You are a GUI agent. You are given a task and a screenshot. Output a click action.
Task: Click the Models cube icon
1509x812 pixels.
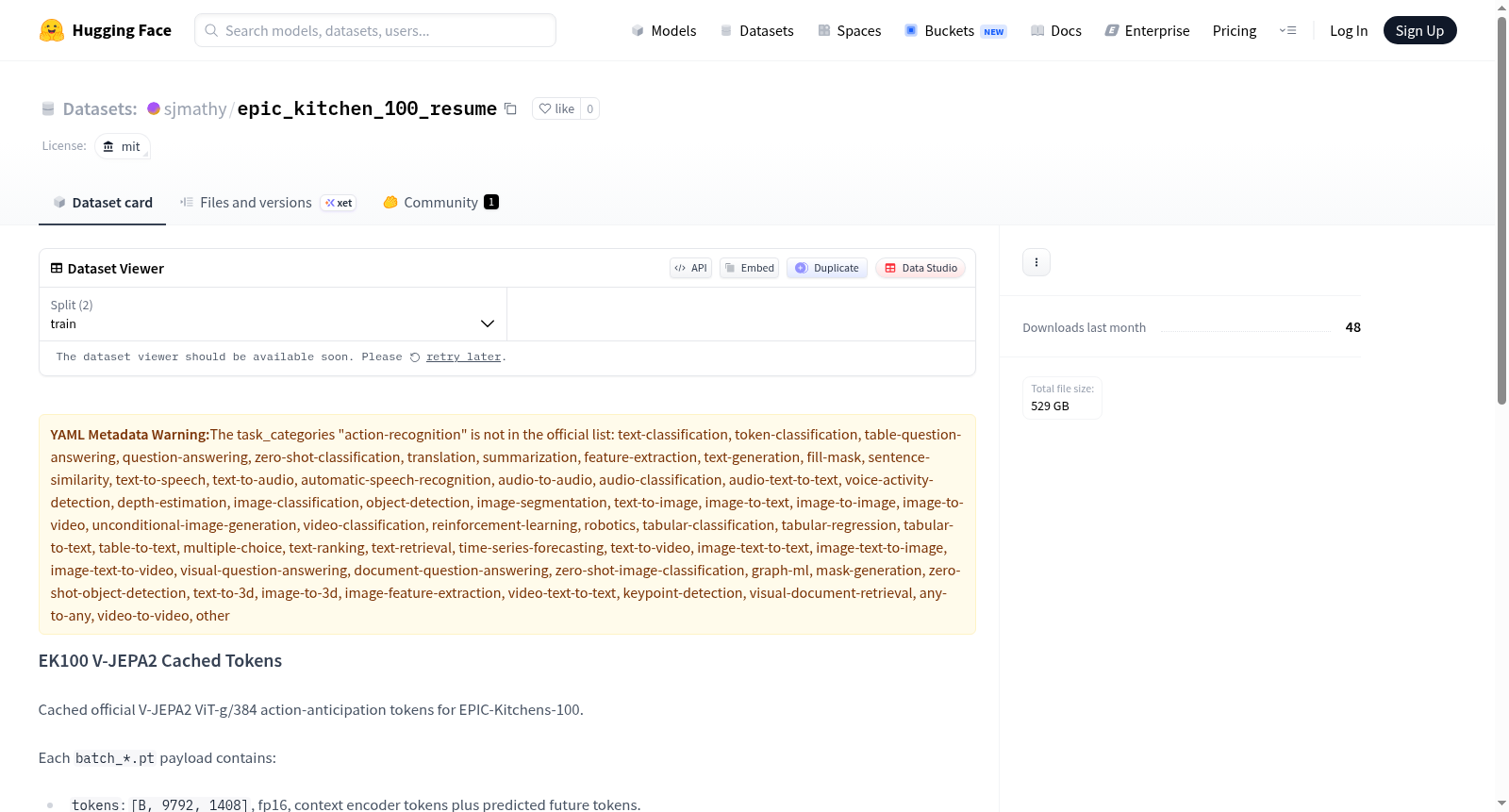click(x=638, y=30)
